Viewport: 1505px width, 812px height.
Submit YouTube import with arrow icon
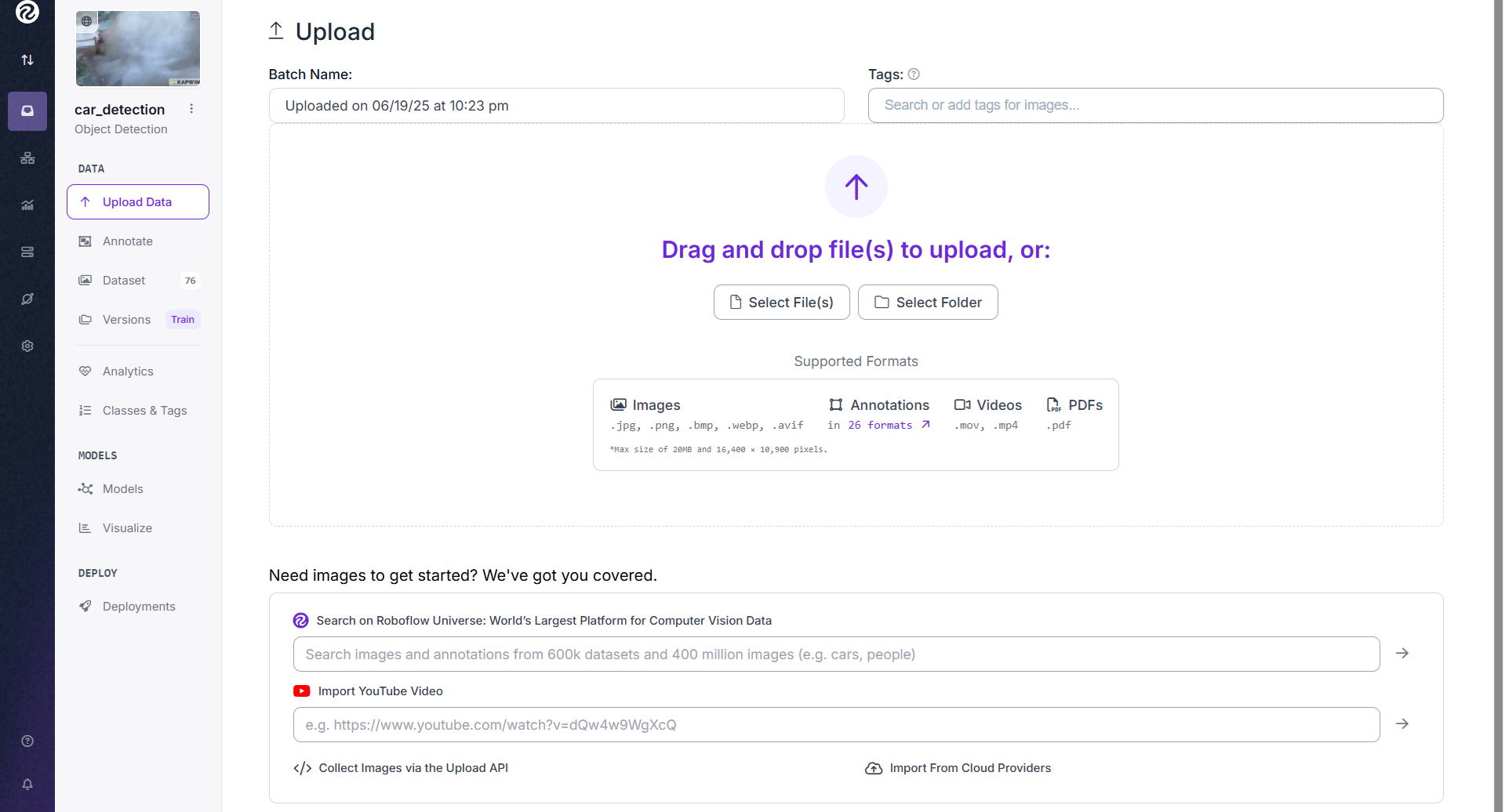pos(1402,723)
